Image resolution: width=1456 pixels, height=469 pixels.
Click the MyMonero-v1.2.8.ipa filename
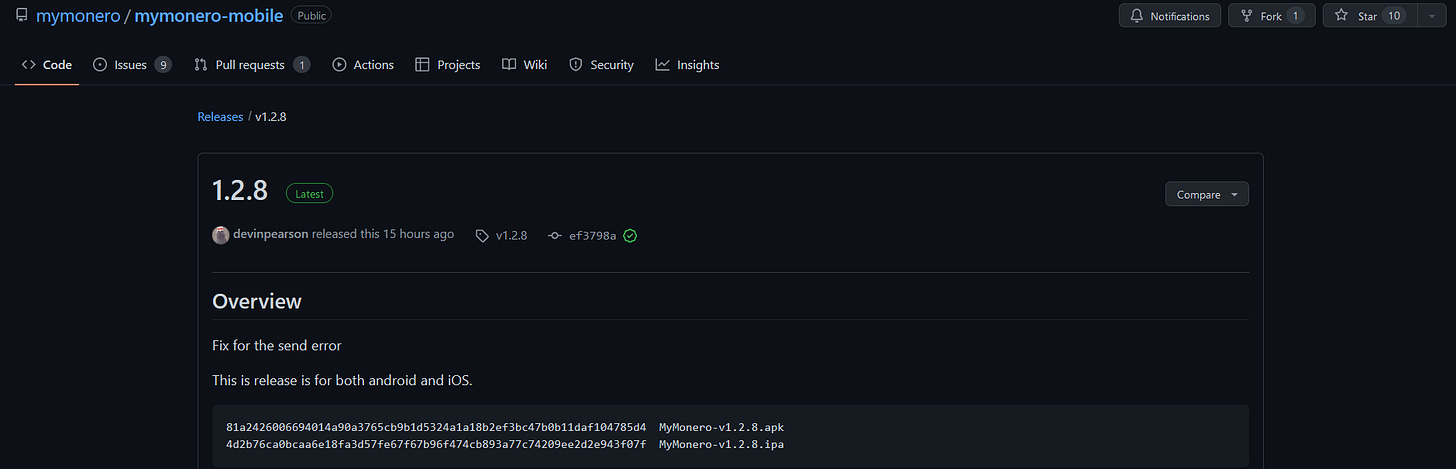click(x=721, y=443)
